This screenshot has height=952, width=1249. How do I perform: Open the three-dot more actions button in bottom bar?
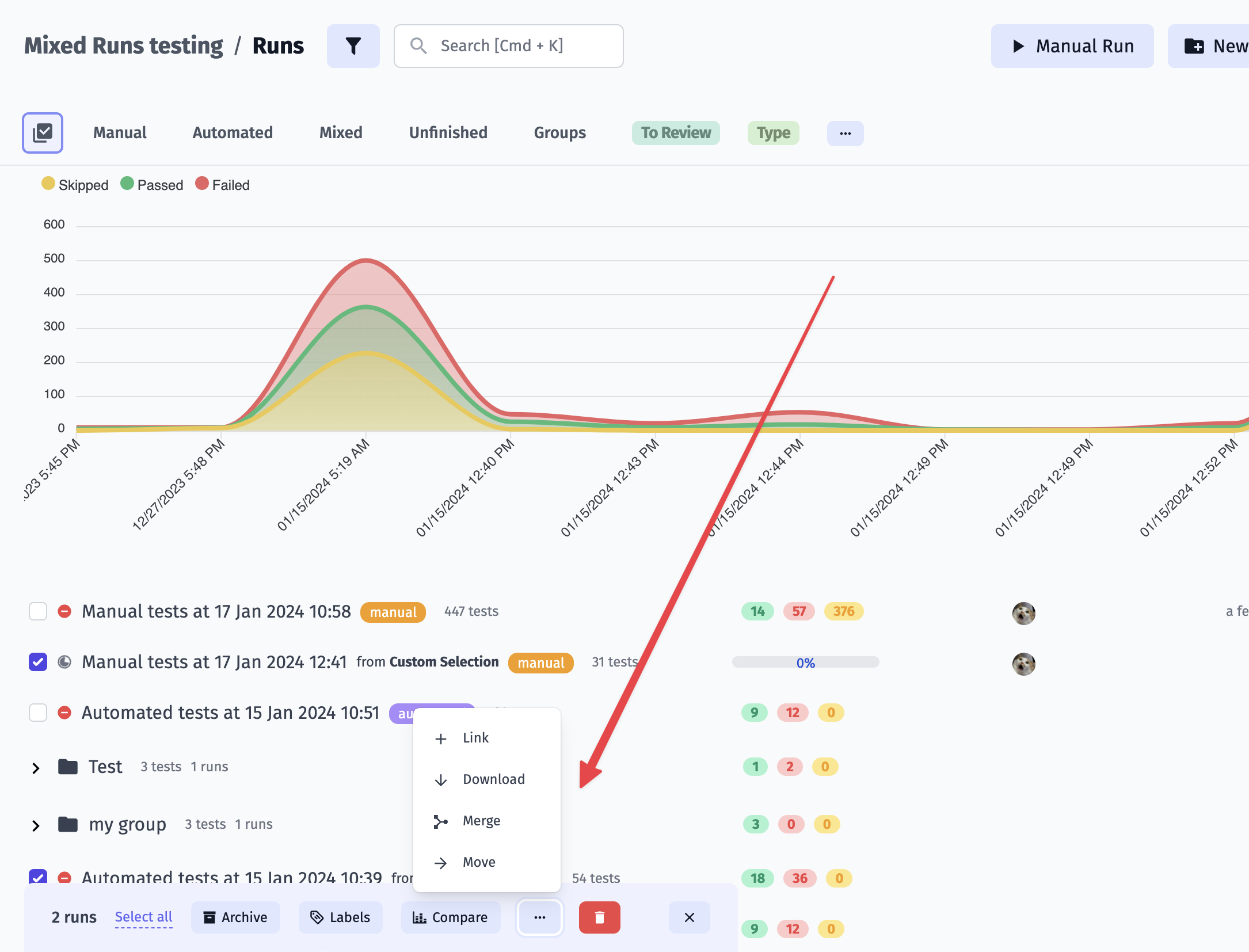[539, 917]
